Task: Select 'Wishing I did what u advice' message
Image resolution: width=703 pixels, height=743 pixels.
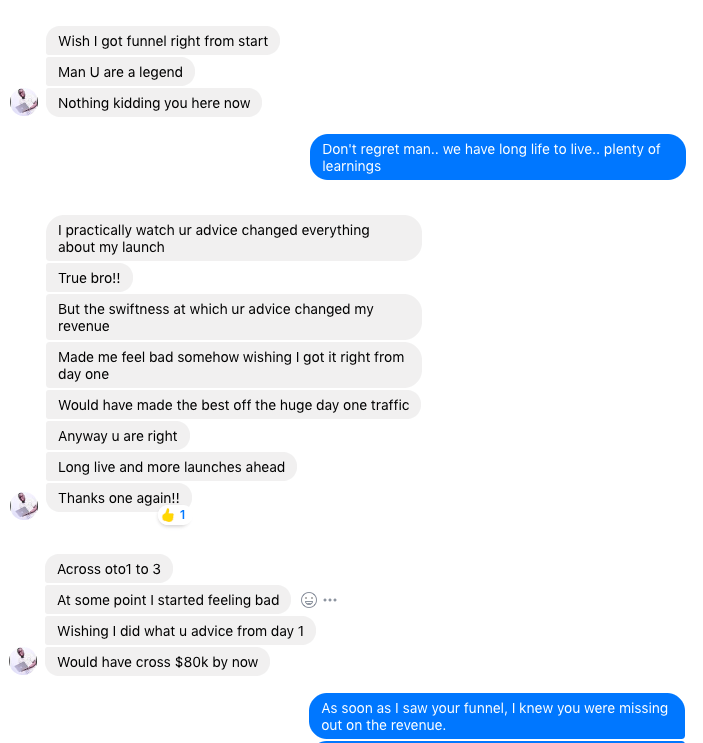Action: click(x=180, y=631)
